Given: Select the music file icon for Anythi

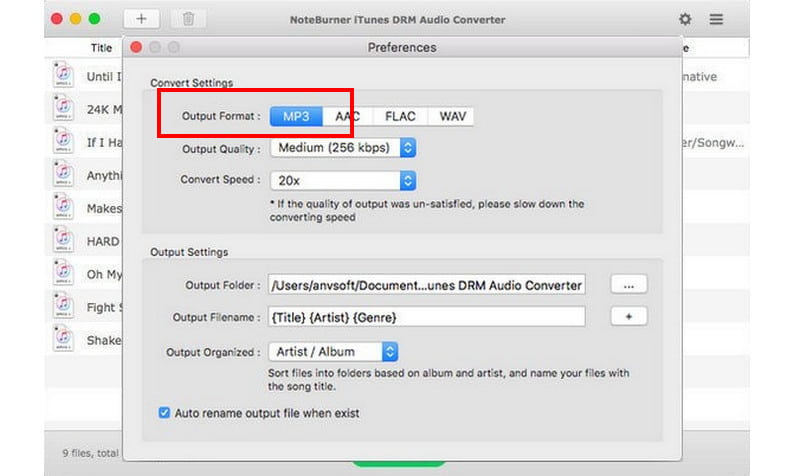Looking at the screenshot, I should coord(63,173).
